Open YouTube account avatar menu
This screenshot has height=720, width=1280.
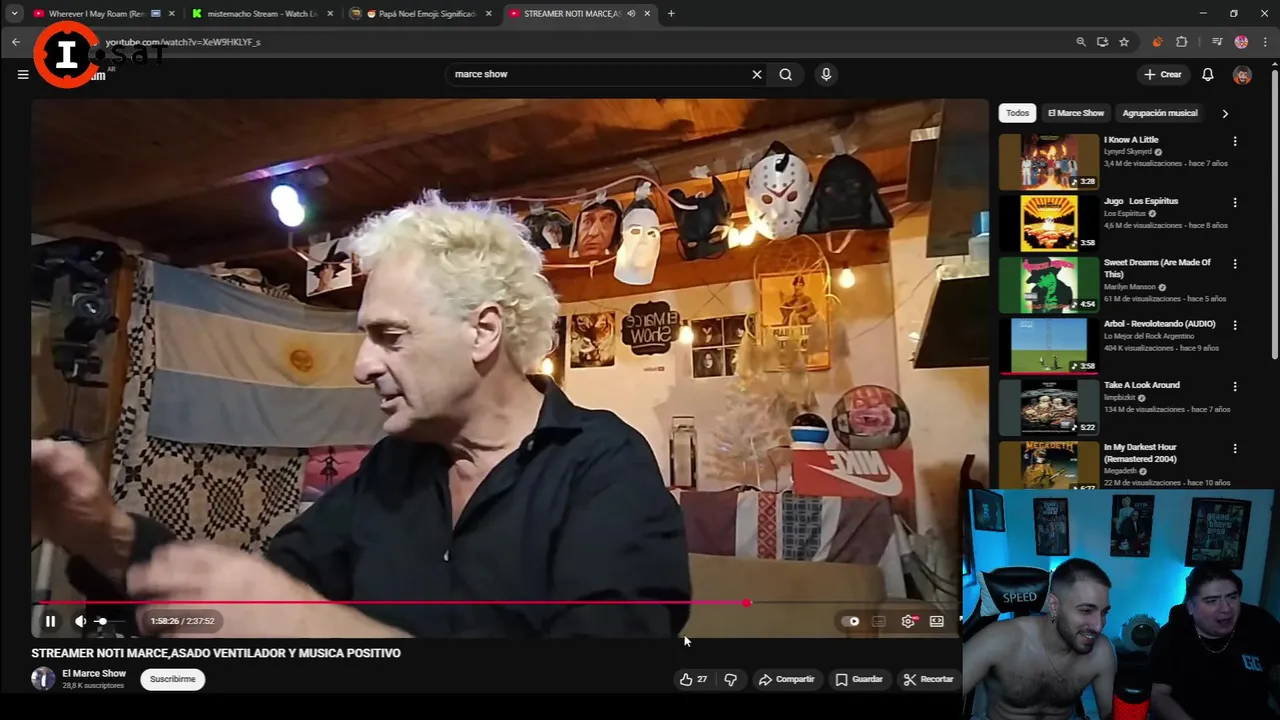coord(1242,75)
